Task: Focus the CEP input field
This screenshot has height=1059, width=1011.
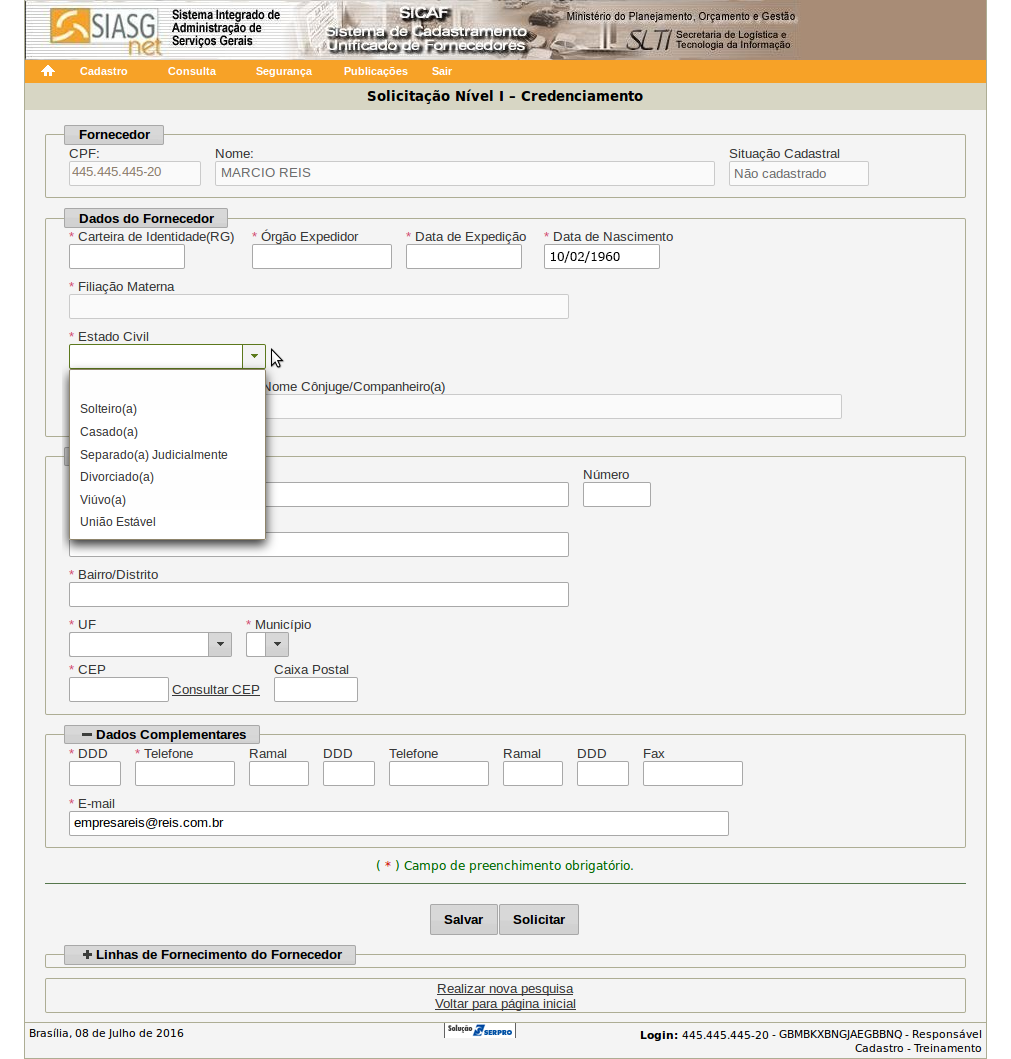Action: tap(119, 690)
